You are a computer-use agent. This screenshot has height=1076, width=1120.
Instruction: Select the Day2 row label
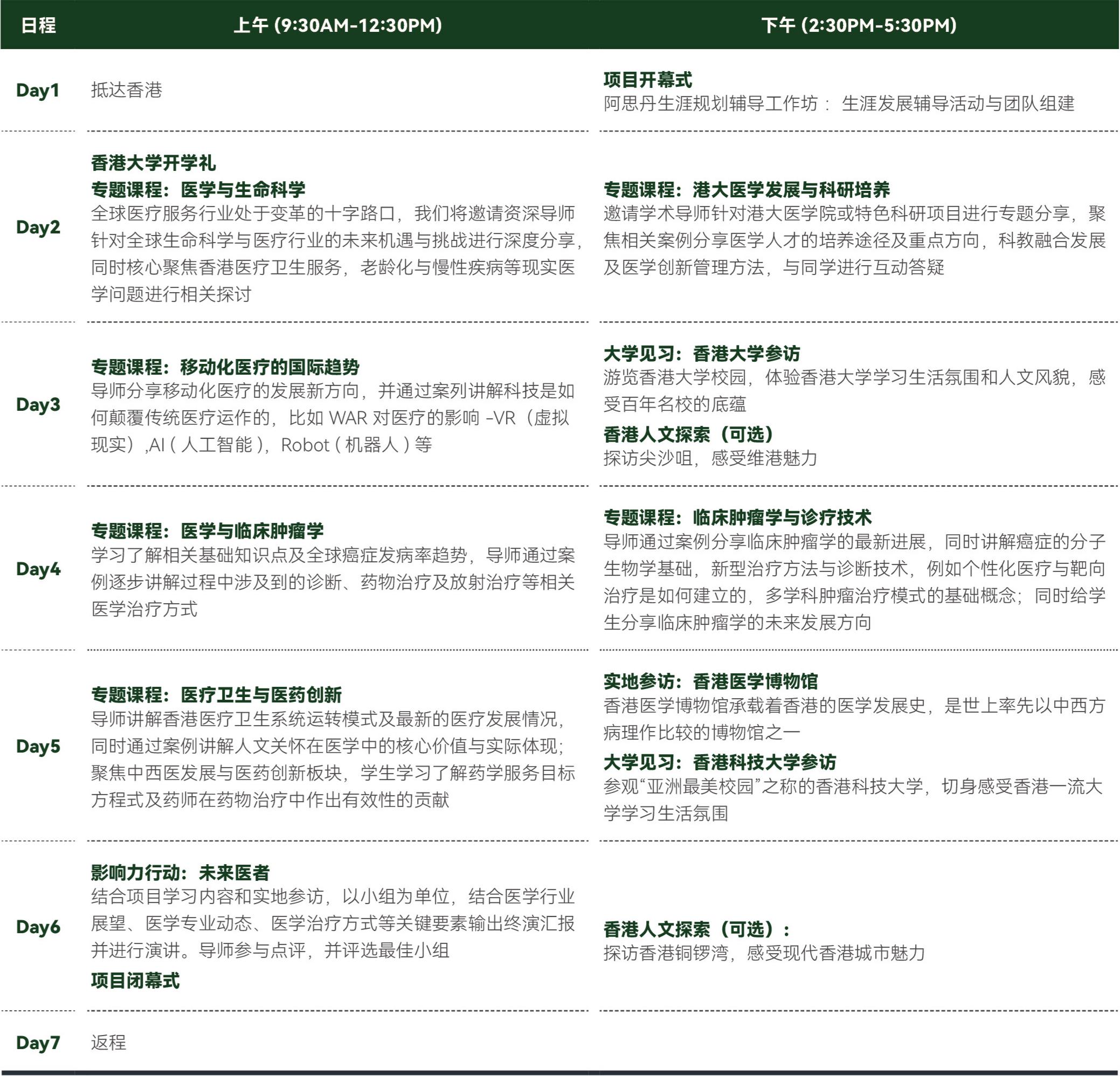tap(38, 227)
